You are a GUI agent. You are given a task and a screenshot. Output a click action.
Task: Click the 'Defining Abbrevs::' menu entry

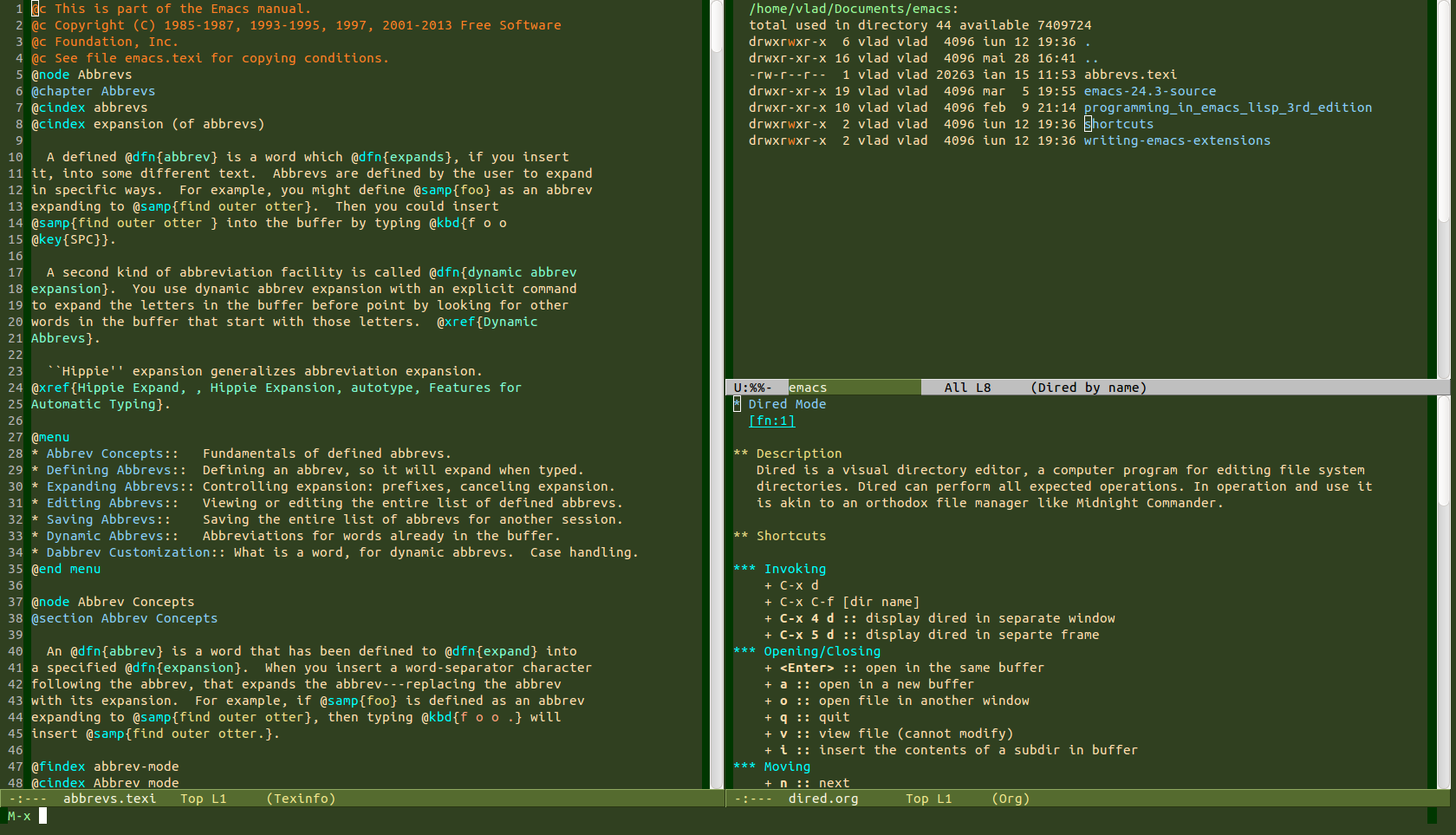[116, 470]
